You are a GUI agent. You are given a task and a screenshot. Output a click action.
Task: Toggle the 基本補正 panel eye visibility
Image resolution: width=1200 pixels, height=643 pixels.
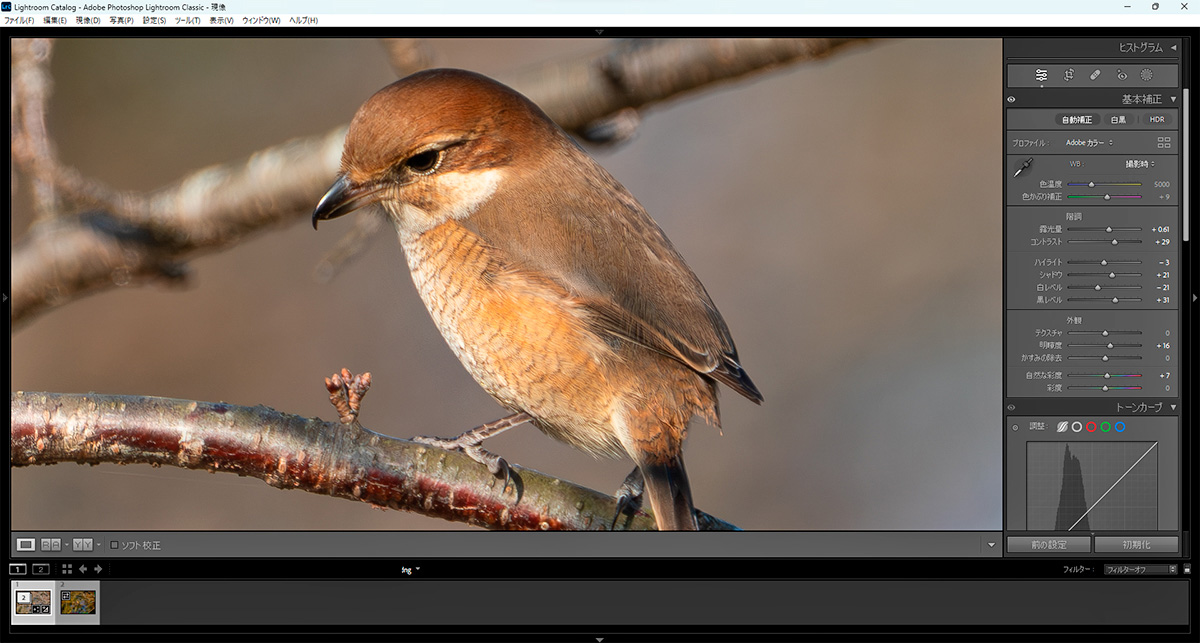click(1012, 100)
